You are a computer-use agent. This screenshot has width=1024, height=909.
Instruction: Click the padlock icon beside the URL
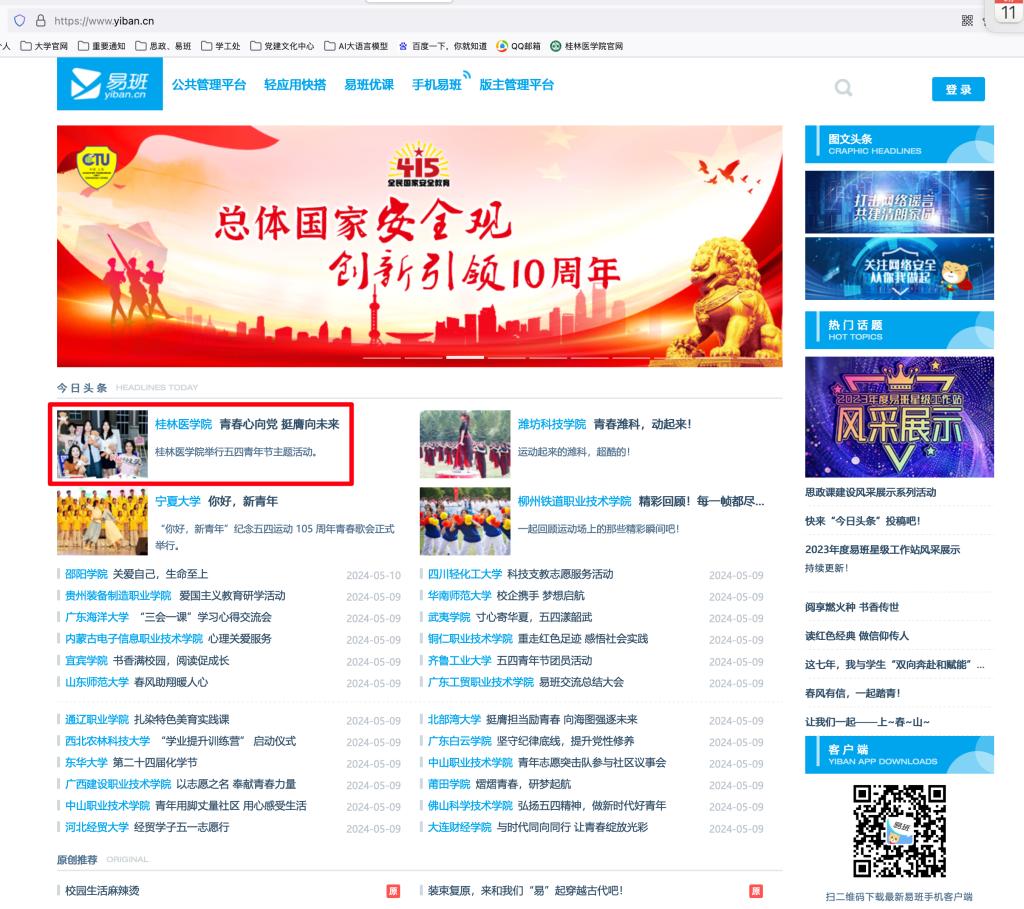(41, 20)
